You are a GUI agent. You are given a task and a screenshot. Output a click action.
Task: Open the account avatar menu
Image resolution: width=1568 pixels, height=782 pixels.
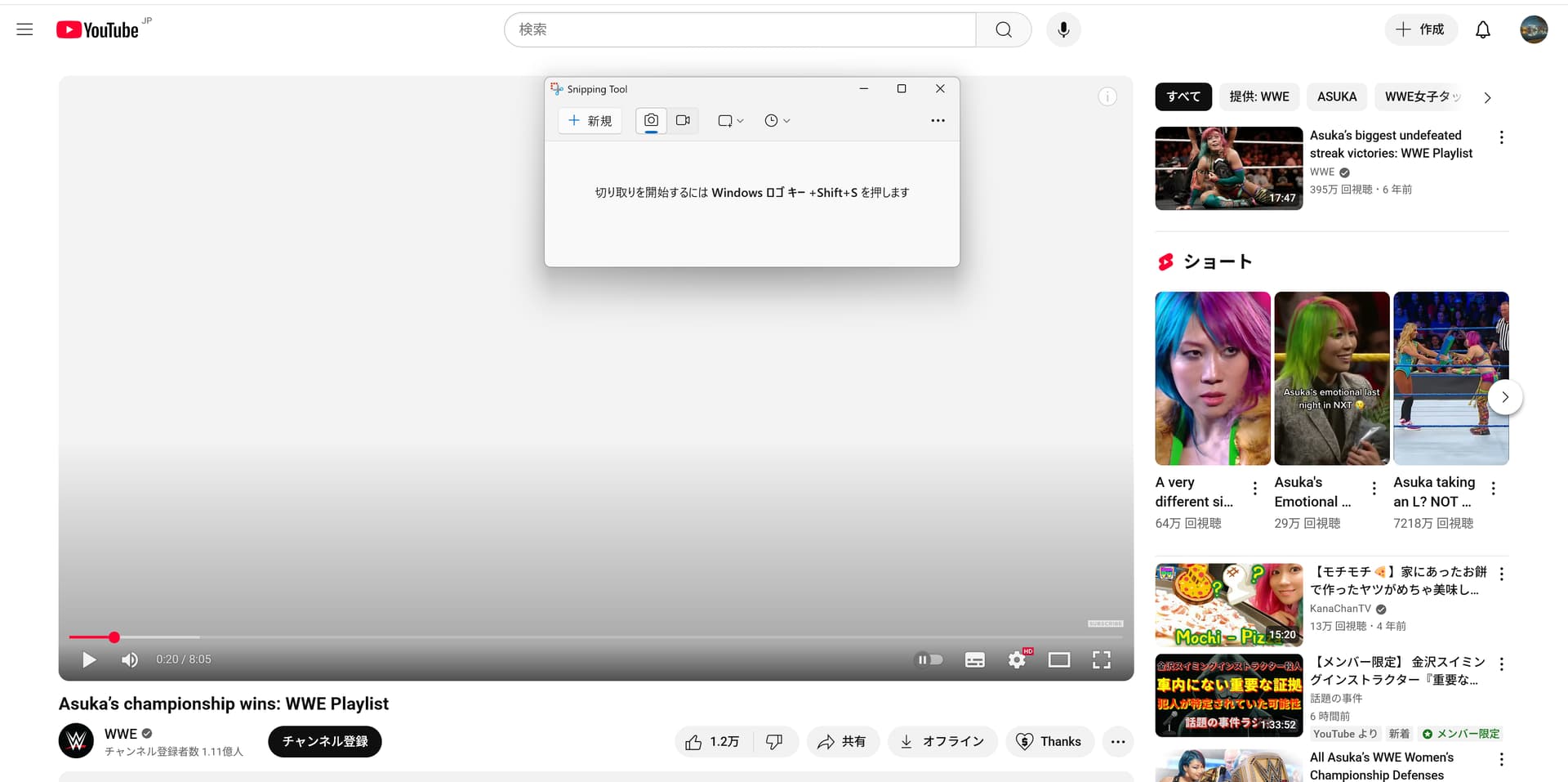coord(1534,29)
